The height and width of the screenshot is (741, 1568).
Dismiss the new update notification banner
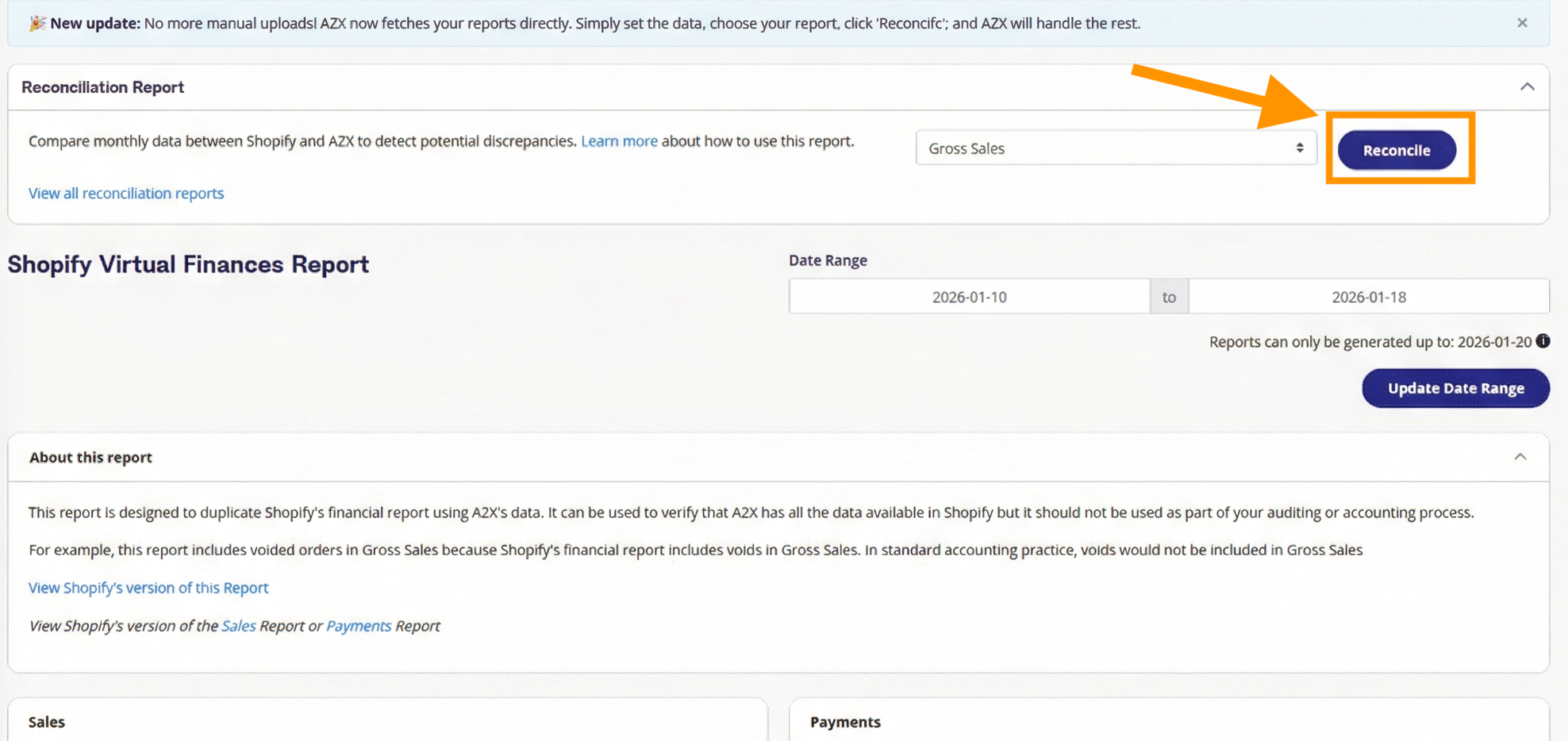[x=1522, y=22]
